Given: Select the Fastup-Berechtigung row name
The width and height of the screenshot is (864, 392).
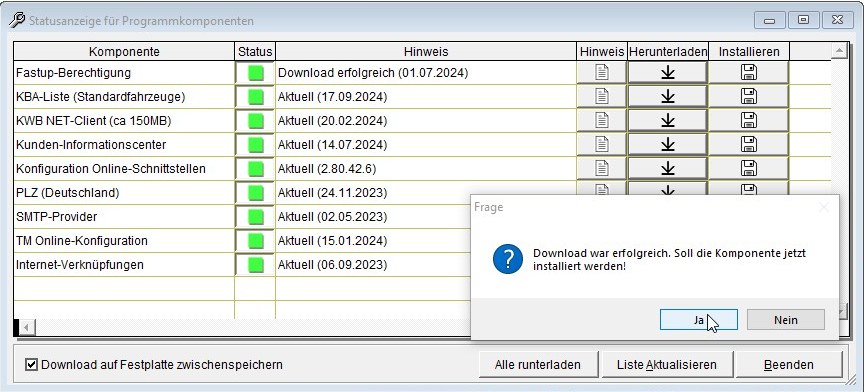Looking at the screenshot, I should [73, 73].
